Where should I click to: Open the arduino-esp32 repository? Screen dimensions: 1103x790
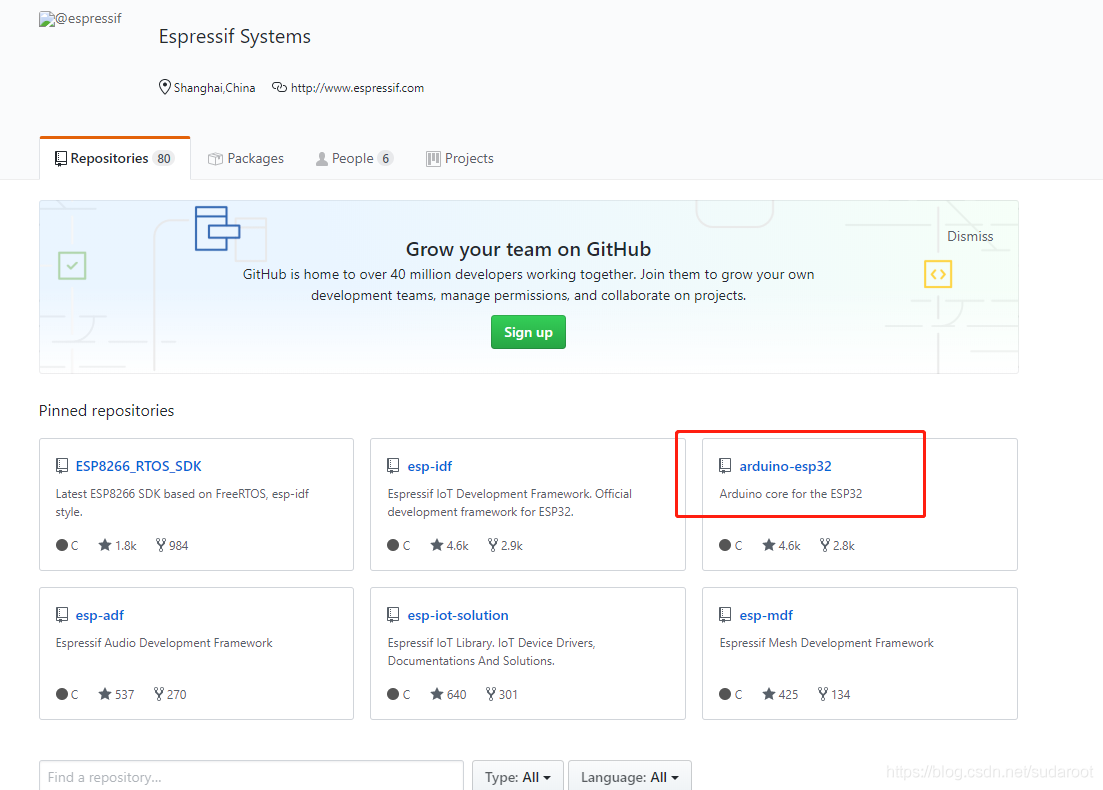coord(785,466)
